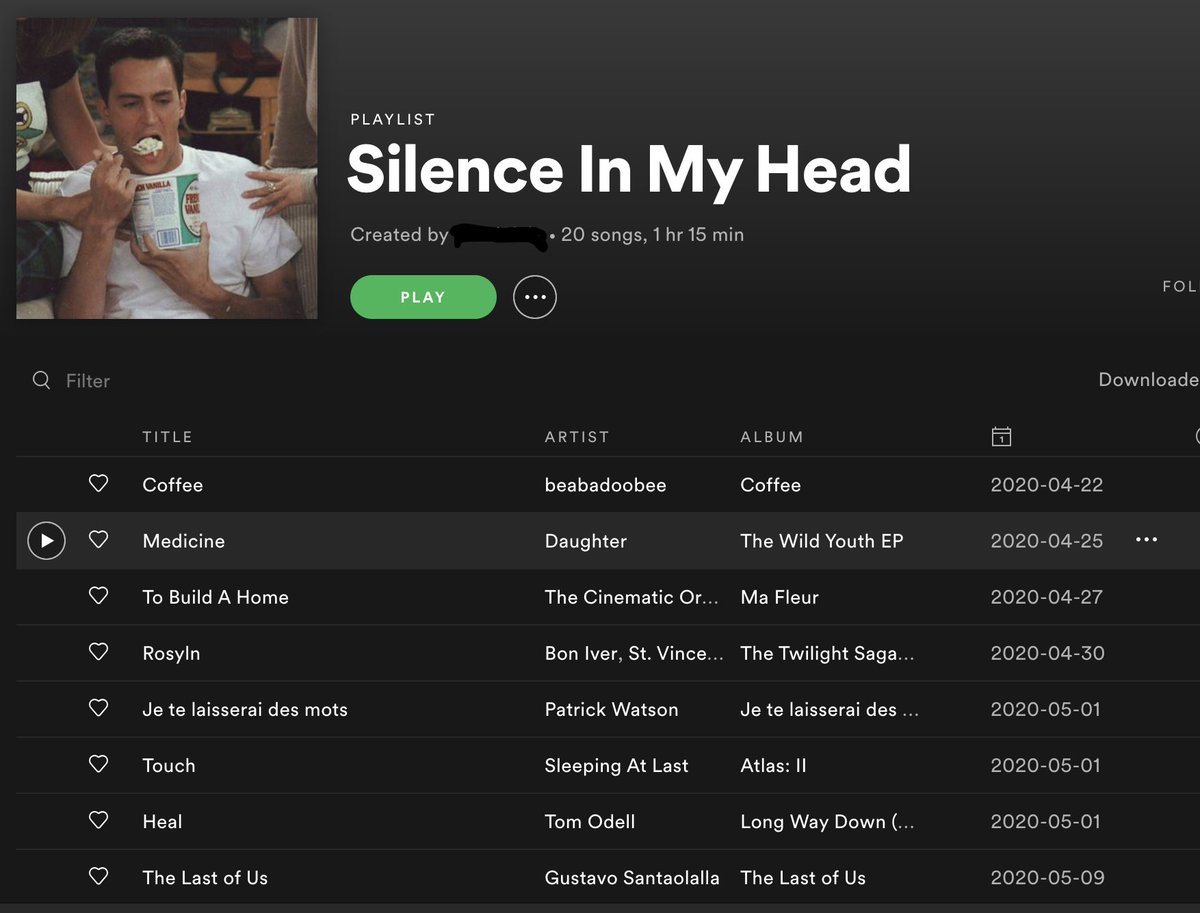Save Rosyln using its heart icon

pyautogui.click(x=98, y=652)
